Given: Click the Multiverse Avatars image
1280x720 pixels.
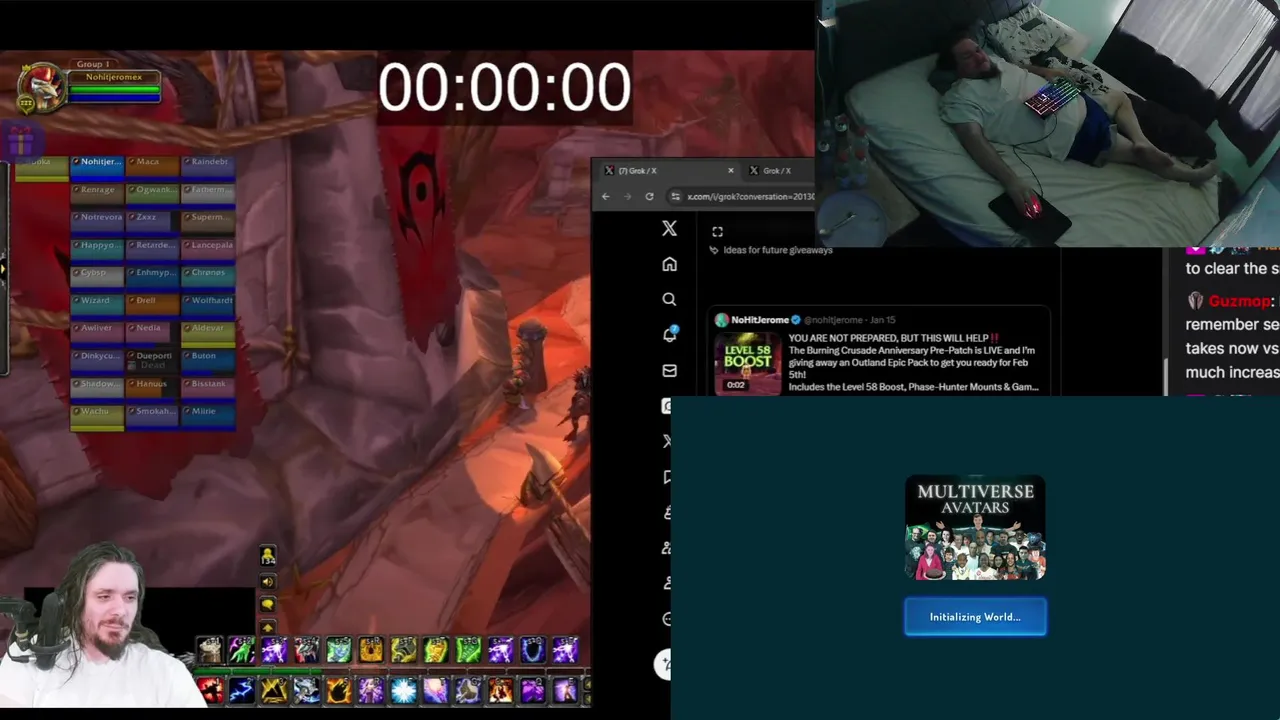Looking at the screenshot, I should tap(975, 528).
